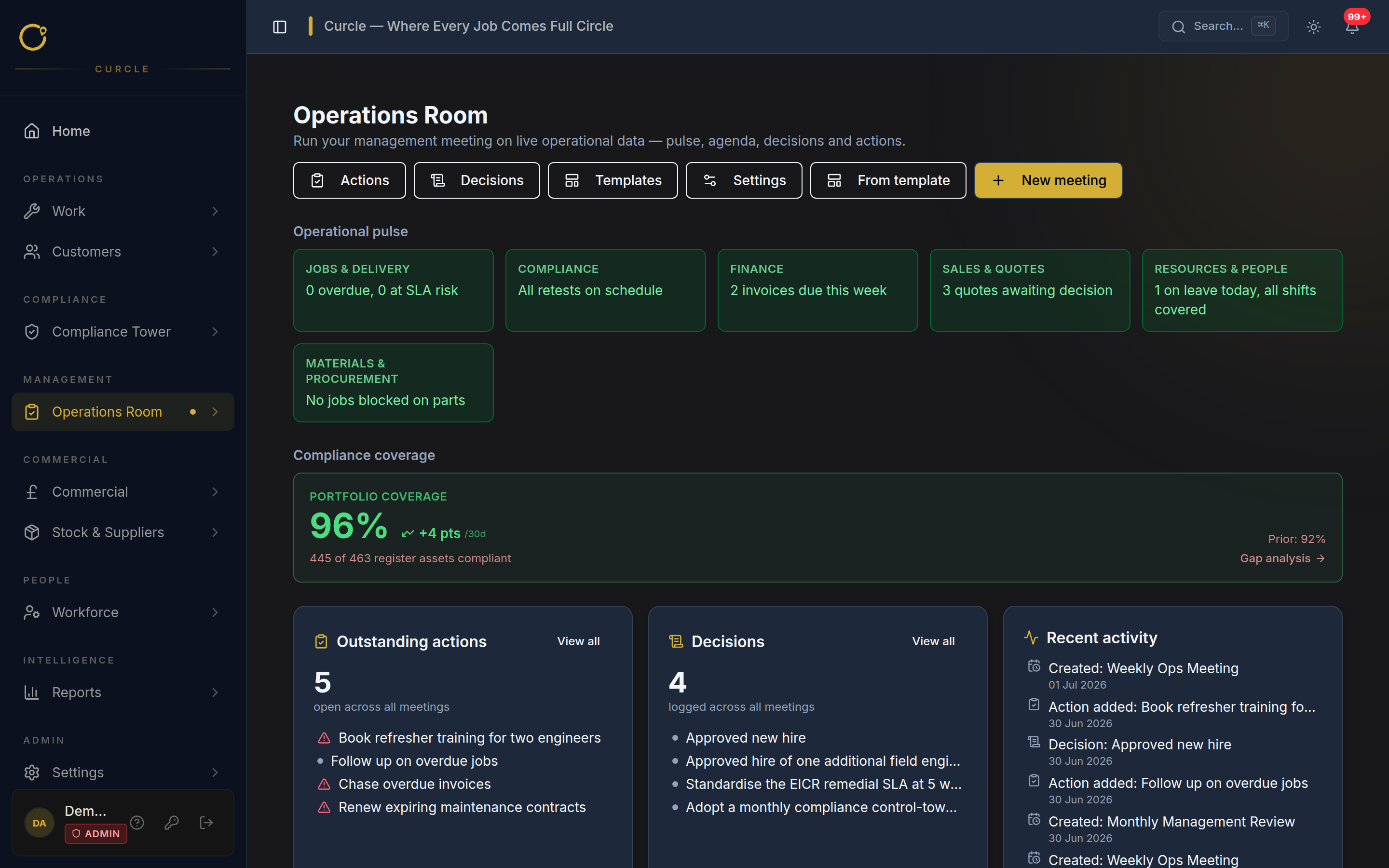Click the Reports bar chart icon
Image resolution: width=1389 pixels, height=868 pixels.
[x=31, y=692]
